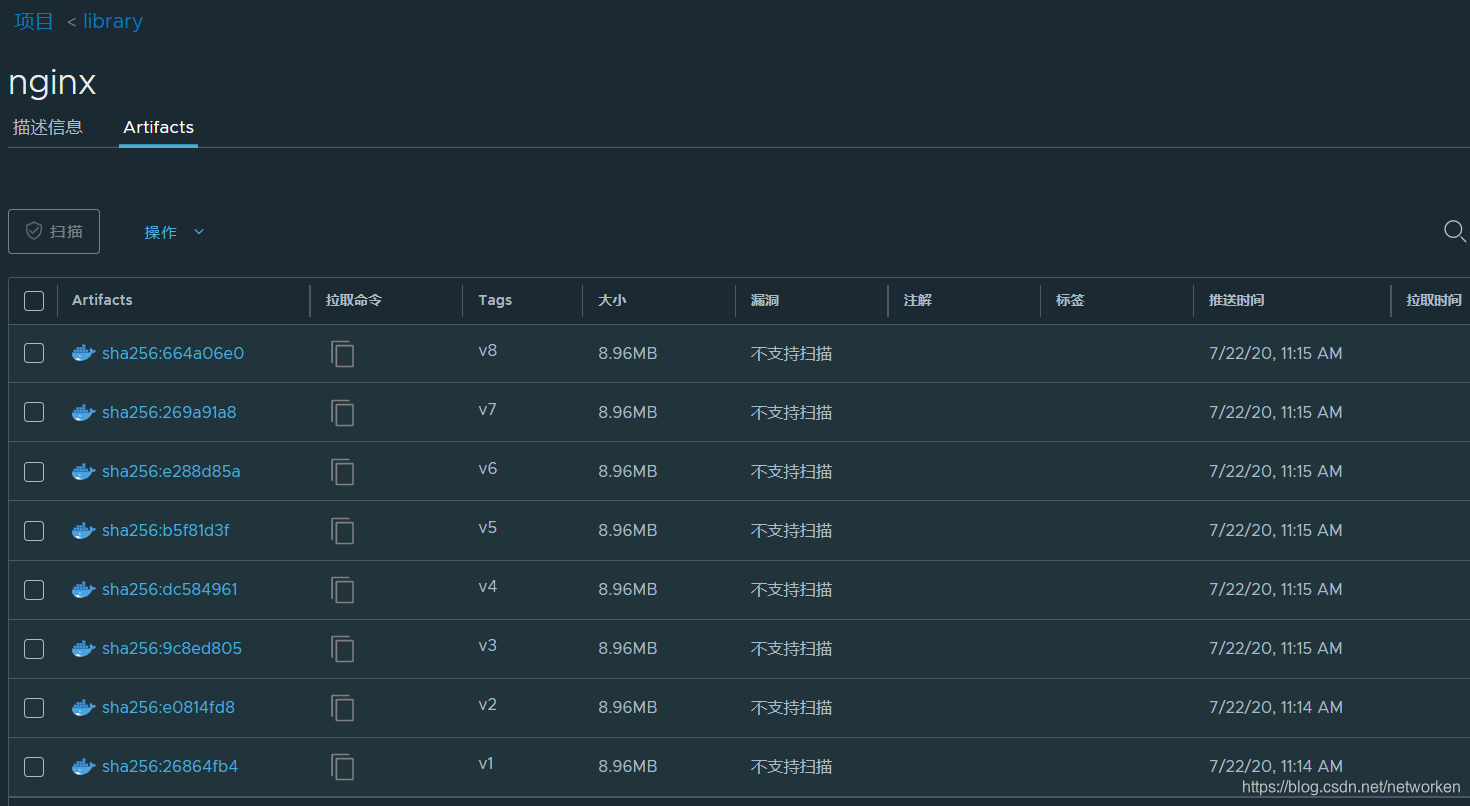Copy pull command for sha256:664a06e0

tap(343, 354)
